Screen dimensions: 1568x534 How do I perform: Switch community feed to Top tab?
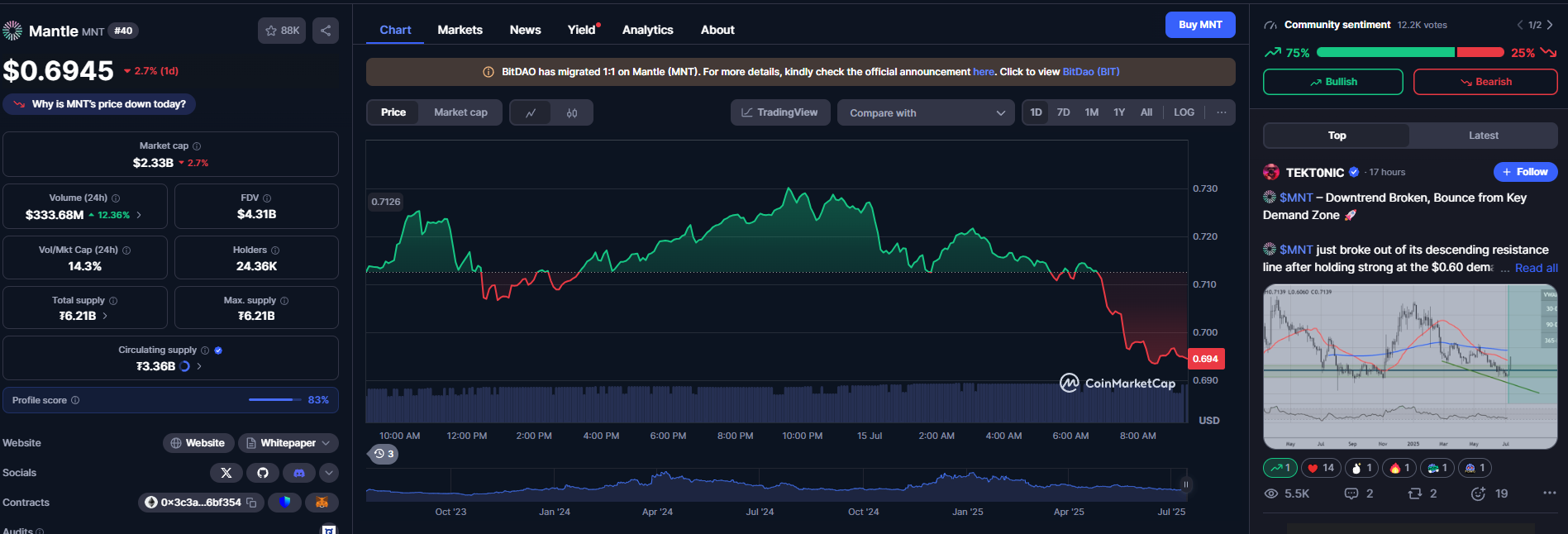(1337, 136)
